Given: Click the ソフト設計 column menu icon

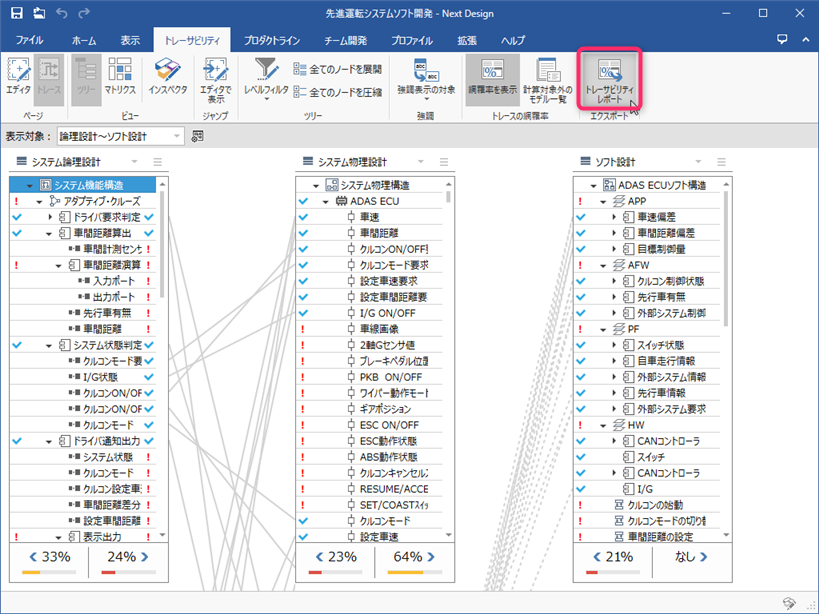Looking at the screenshot, I should click(721, 162).
